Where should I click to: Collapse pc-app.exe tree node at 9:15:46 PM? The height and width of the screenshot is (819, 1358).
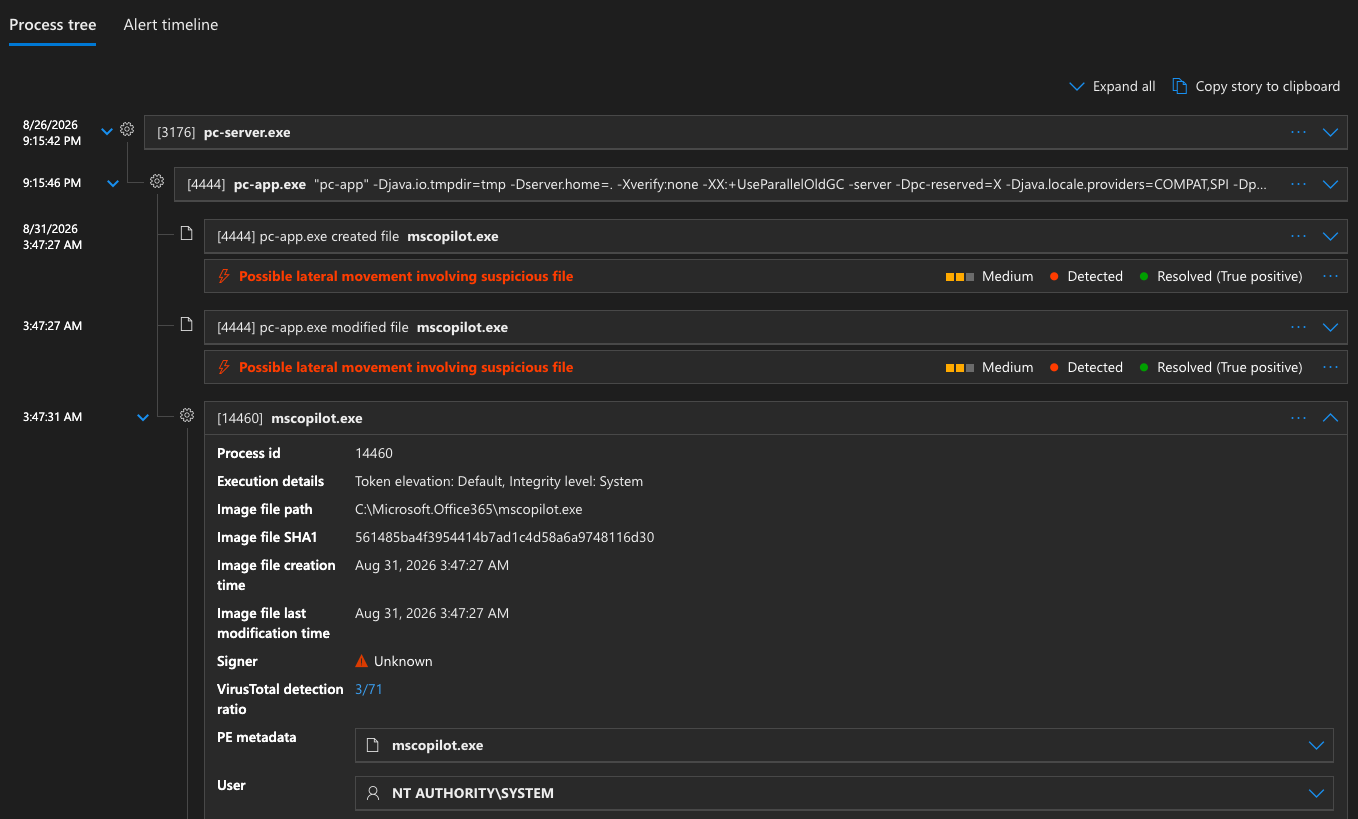click(113, 183)
